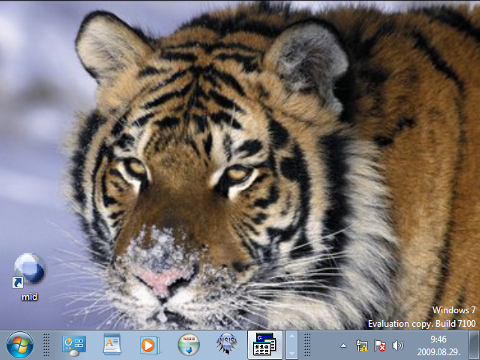The width and height of the screenshot is (480, 360).
Task: Select the active highlighted taskbar window button
Action: [265, 345]
